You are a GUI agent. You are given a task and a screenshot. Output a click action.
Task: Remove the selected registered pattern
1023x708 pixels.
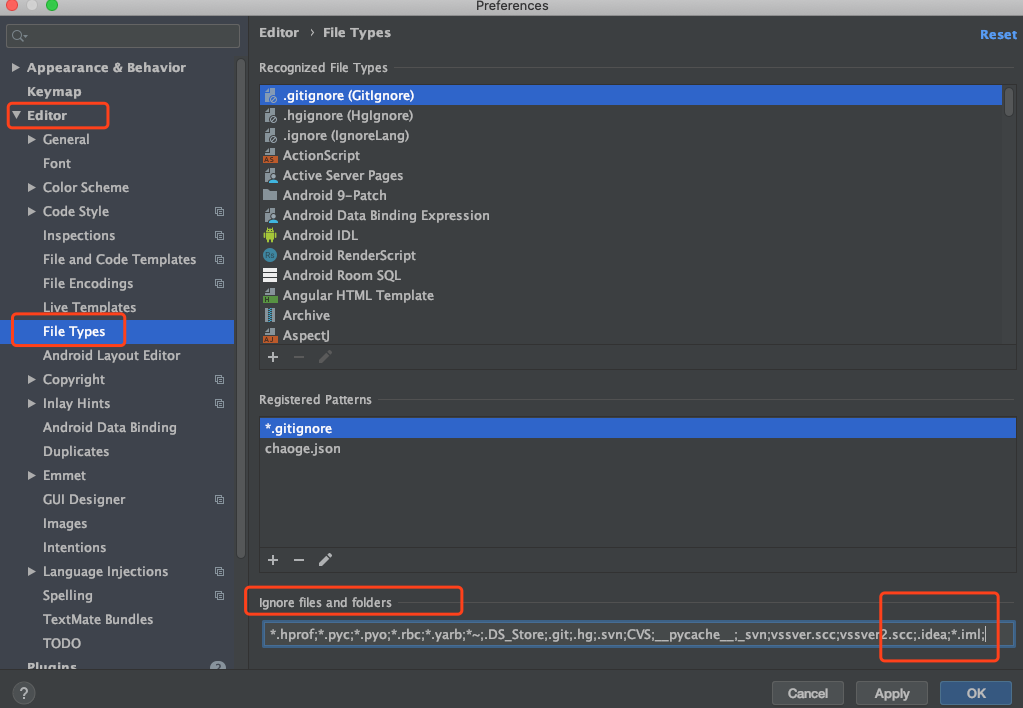coord(299,560)
